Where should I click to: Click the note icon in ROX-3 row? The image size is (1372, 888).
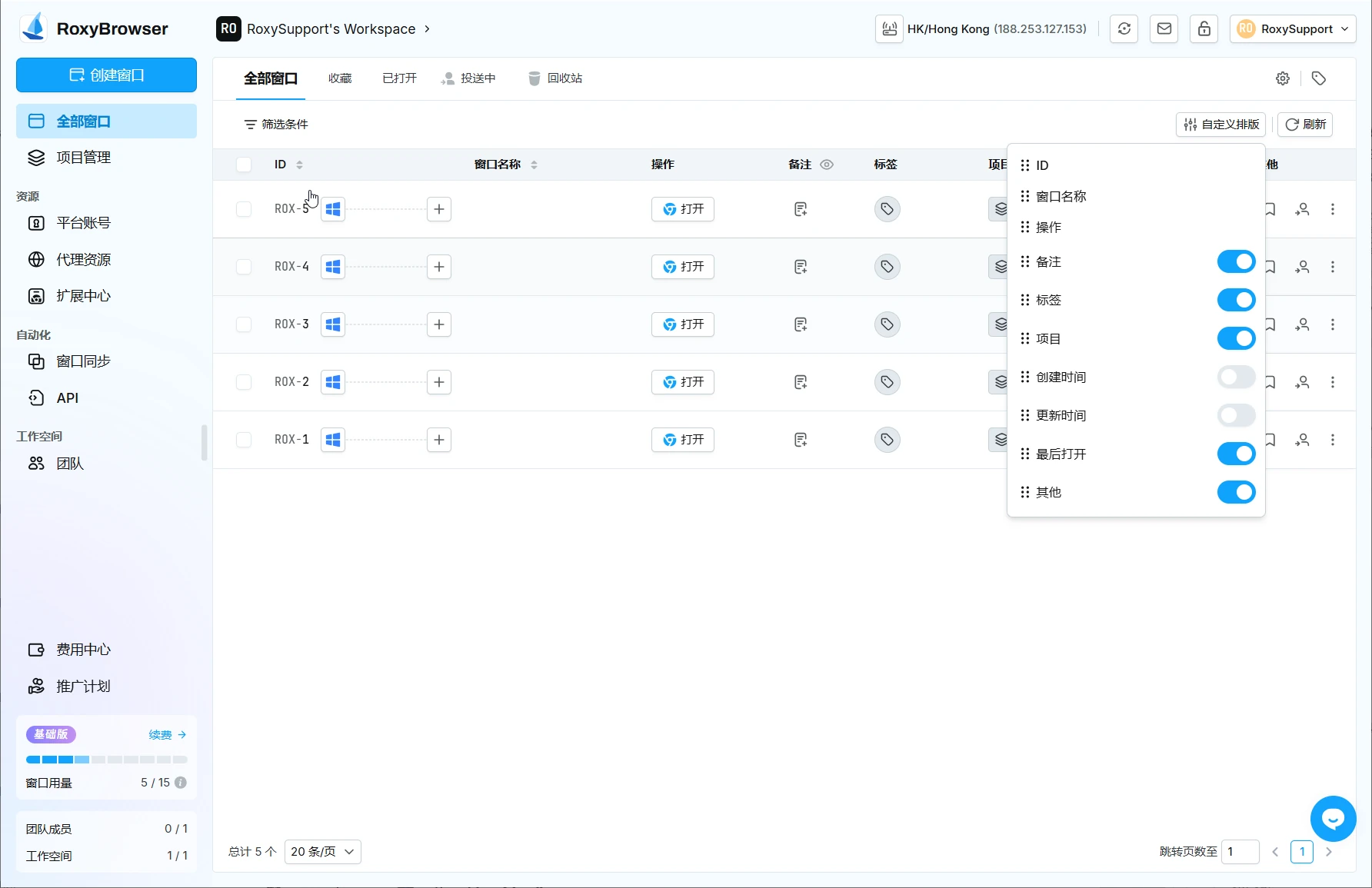coord(801,324)
